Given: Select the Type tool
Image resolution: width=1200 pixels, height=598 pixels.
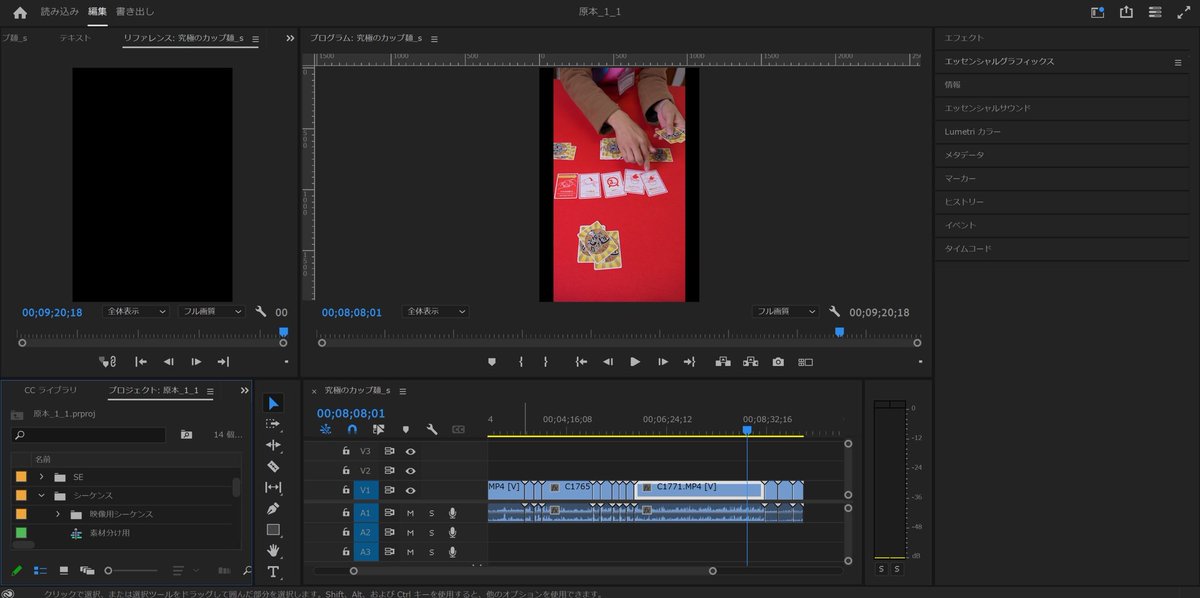Looking at the screenshot, I should click(x=274, y=572).
